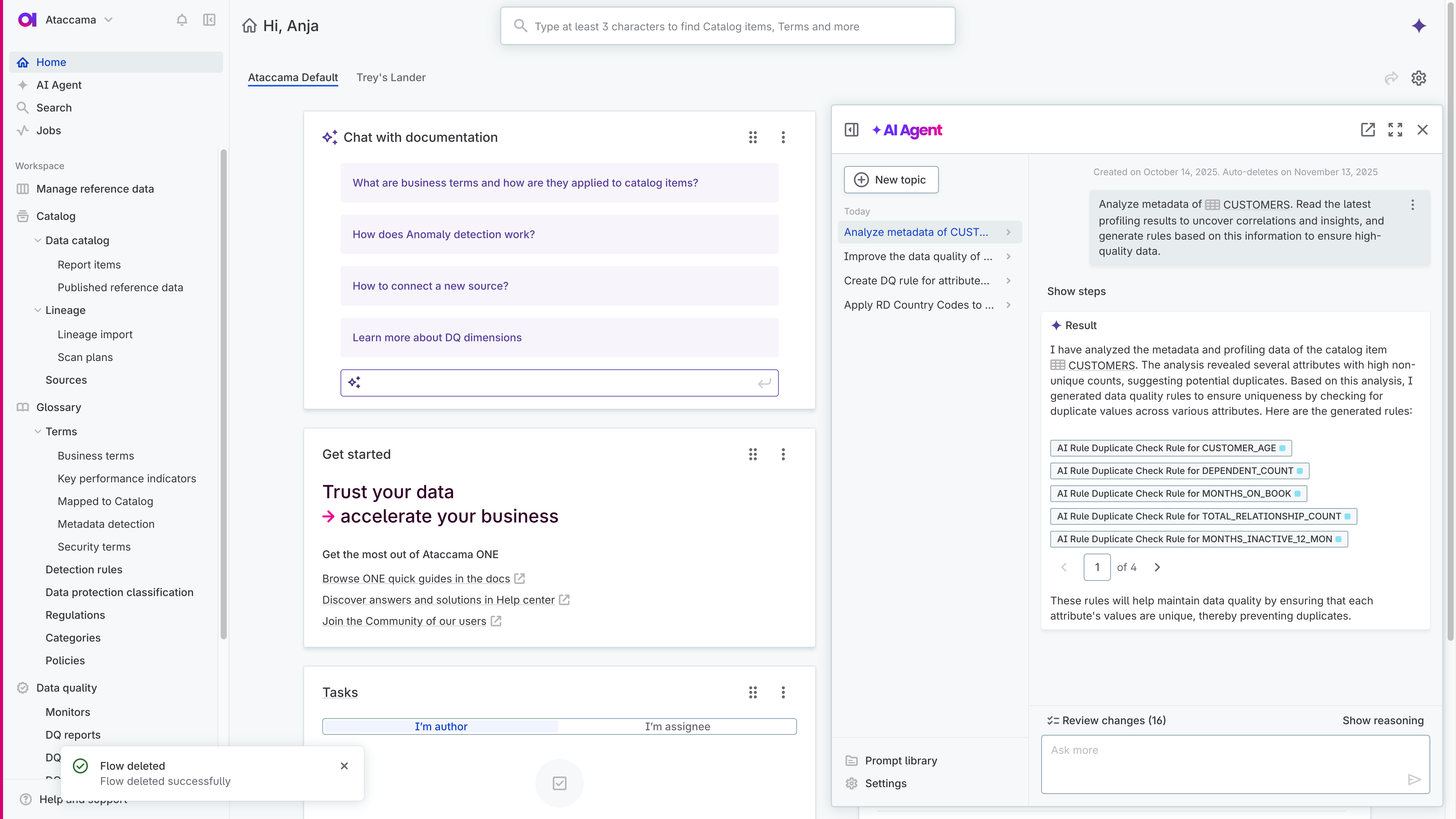
Task: Open Browse ONE quick guides in the docs link
Action: pos(416,579)
